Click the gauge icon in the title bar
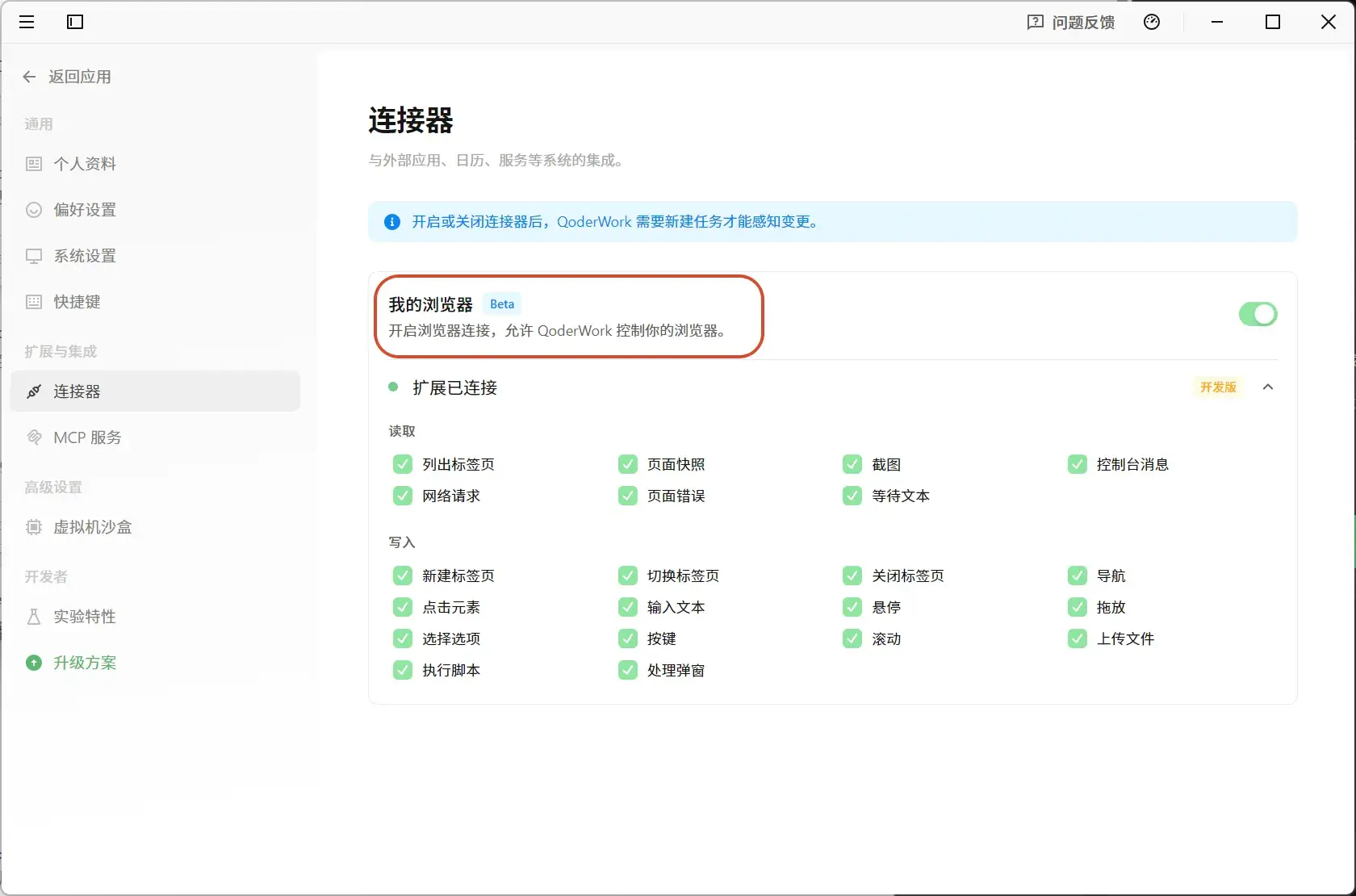 tap(1151, 22)
